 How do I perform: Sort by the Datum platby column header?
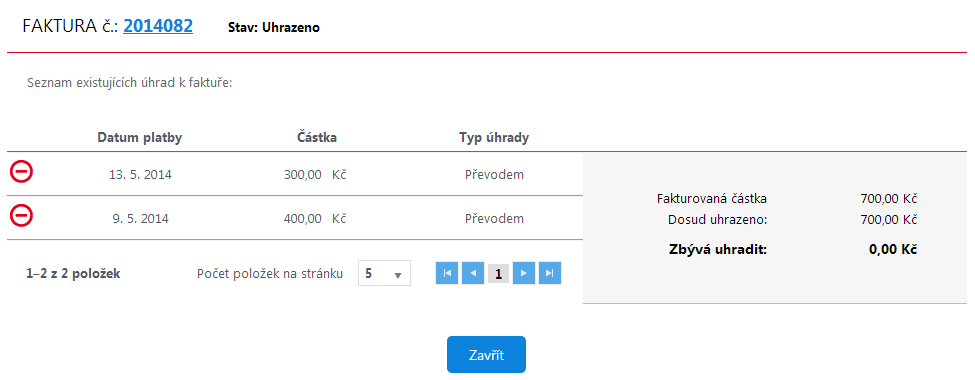click(140, 137)
